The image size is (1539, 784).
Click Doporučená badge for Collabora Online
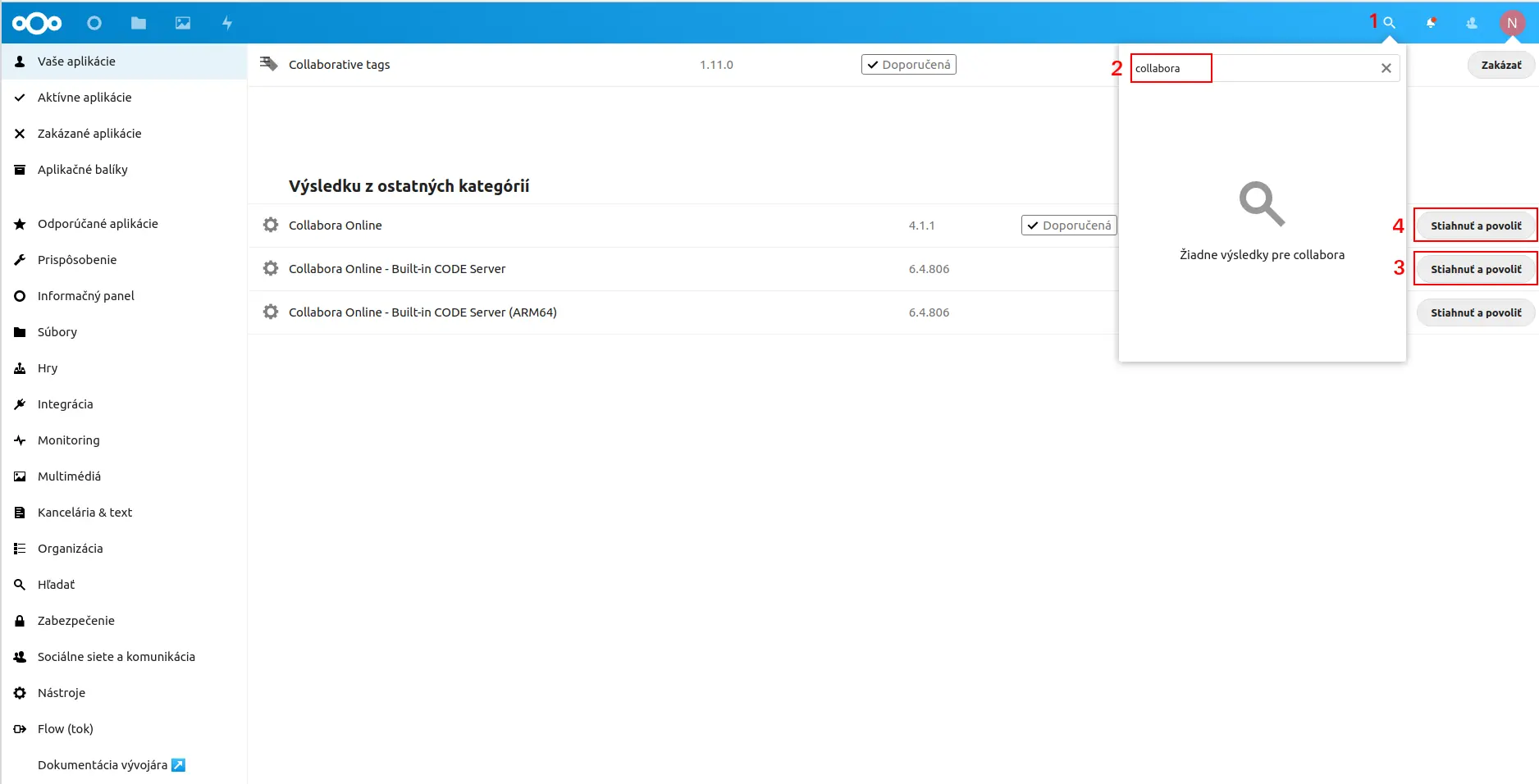point(1069,225)
